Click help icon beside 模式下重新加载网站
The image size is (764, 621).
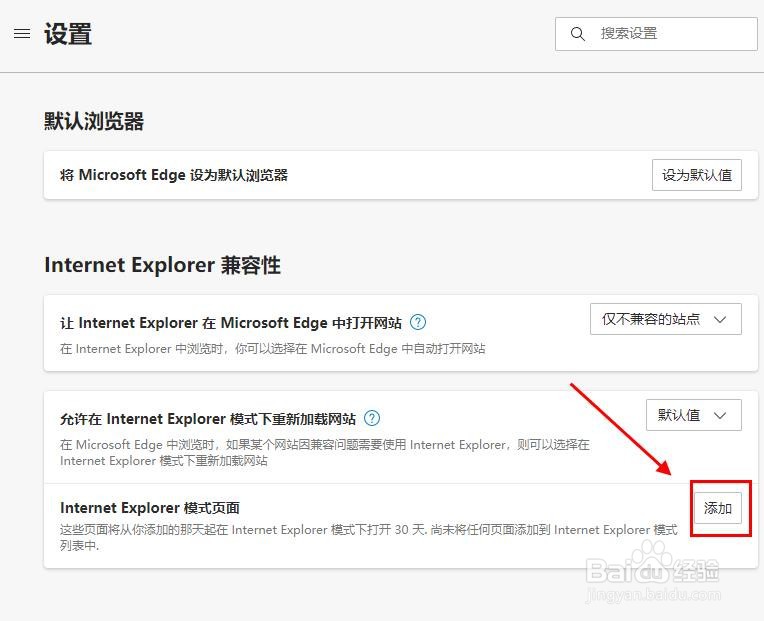pyautogui.click(x=372, y=418)
